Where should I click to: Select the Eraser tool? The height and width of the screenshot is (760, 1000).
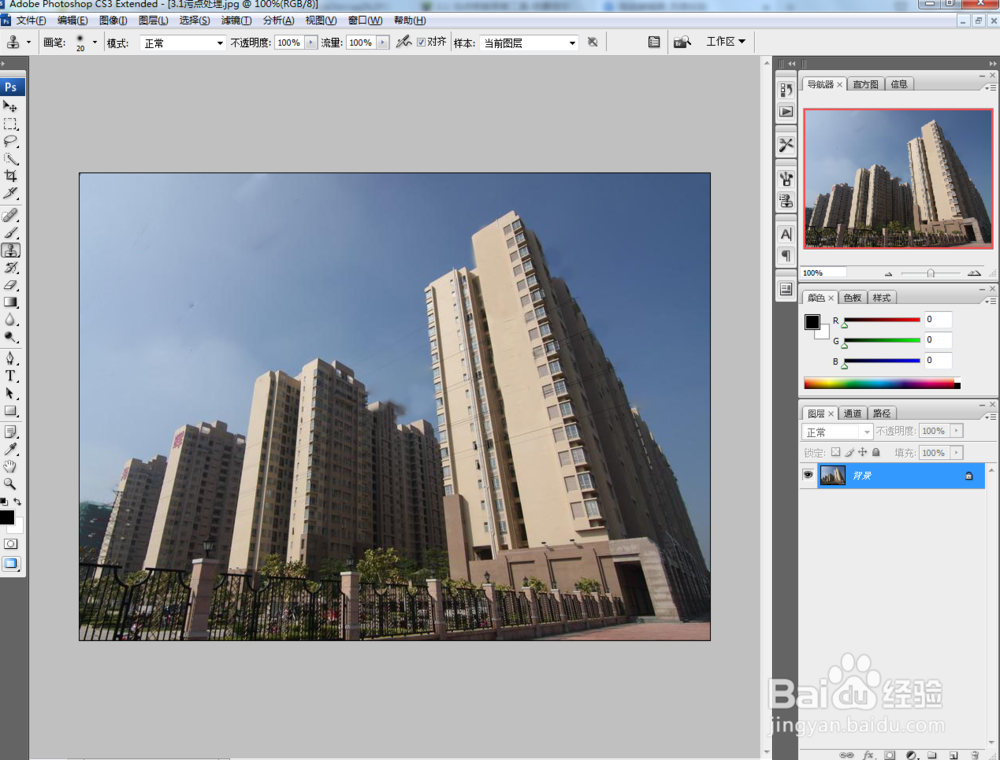[x=10, y=285]
